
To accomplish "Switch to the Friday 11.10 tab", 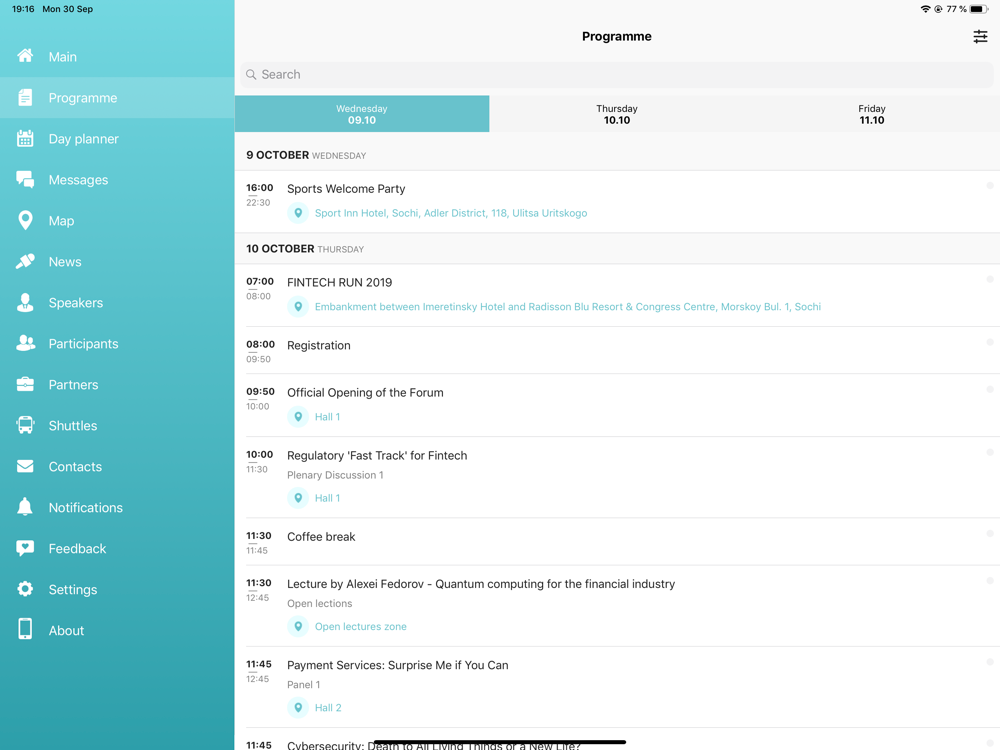I will click(872, 114).
